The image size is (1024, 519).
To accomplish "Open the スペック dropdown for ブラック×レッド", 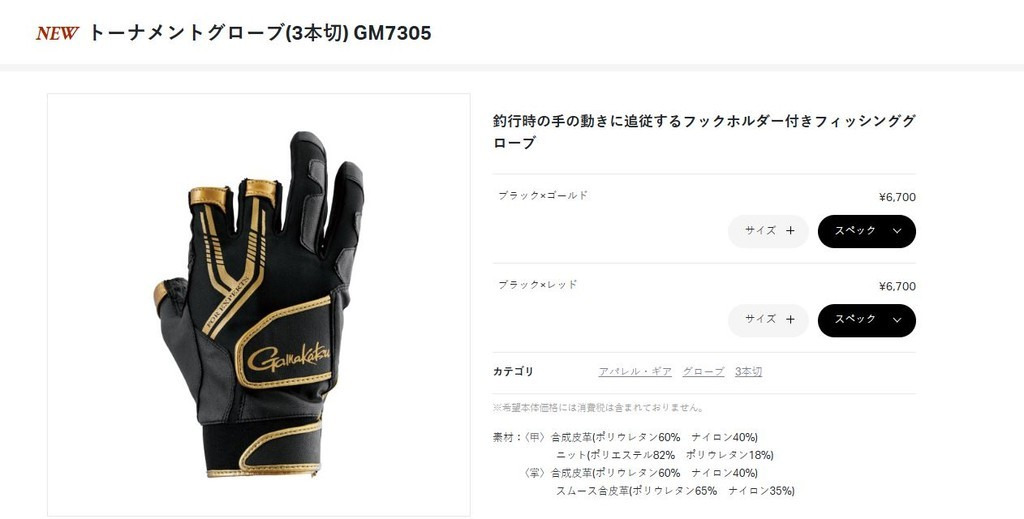I will tap(867, 320).
